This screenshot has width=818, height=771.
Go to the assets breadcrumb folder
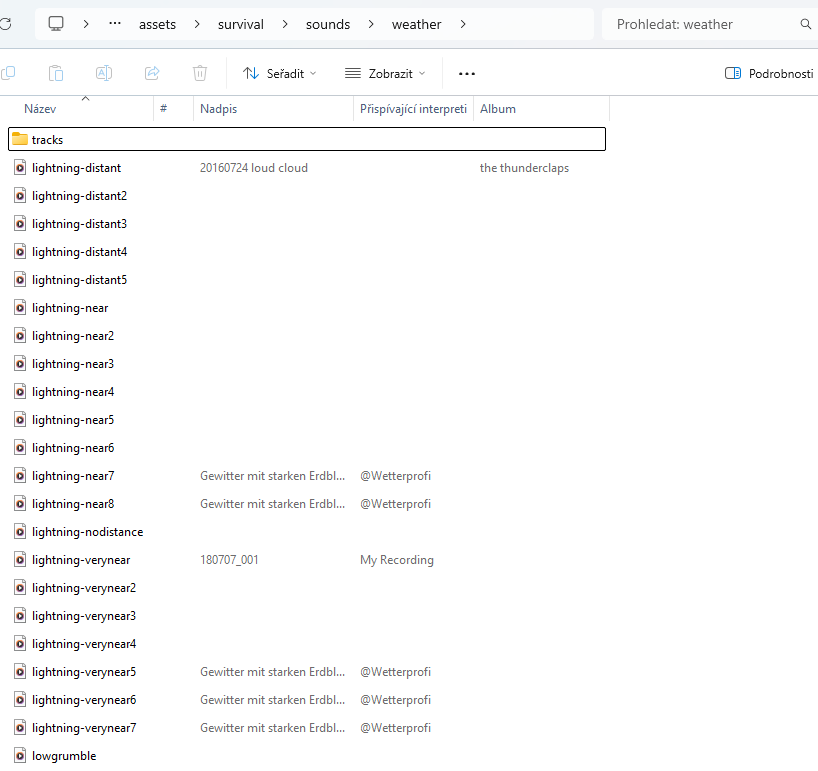pos(157,24)
